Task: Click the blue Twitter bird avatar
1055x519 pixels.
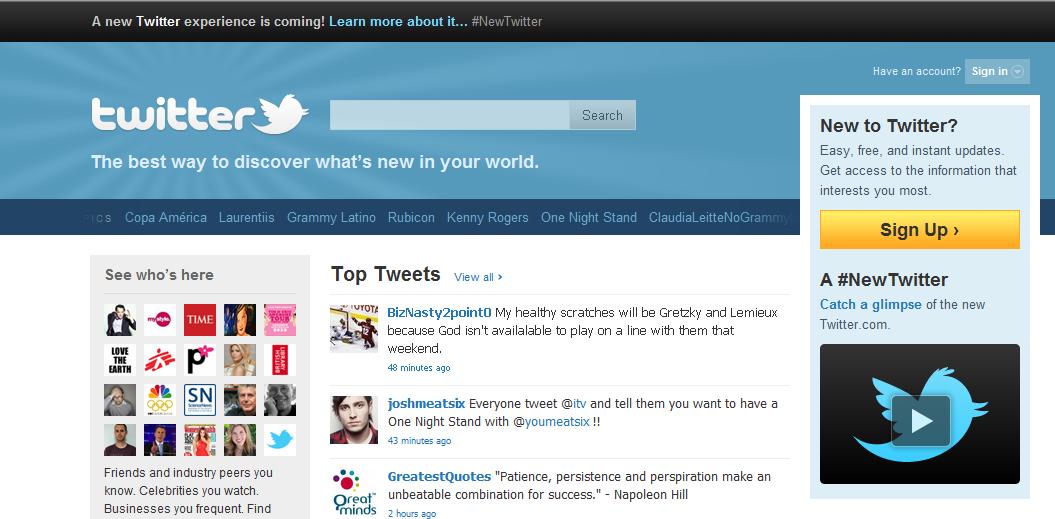Action: click(280, 439)
